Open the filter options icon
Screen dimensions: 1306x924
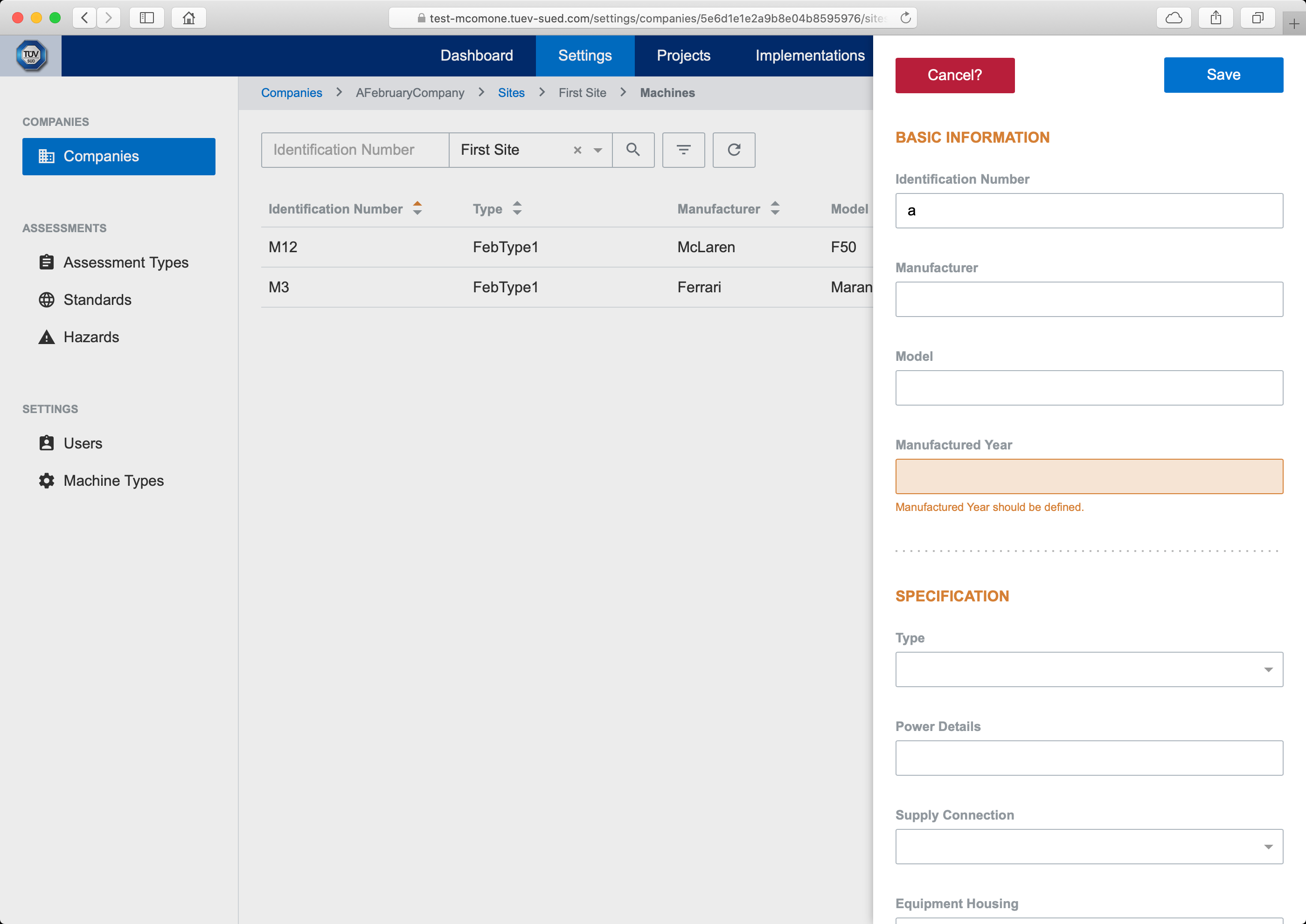[683, 150]
